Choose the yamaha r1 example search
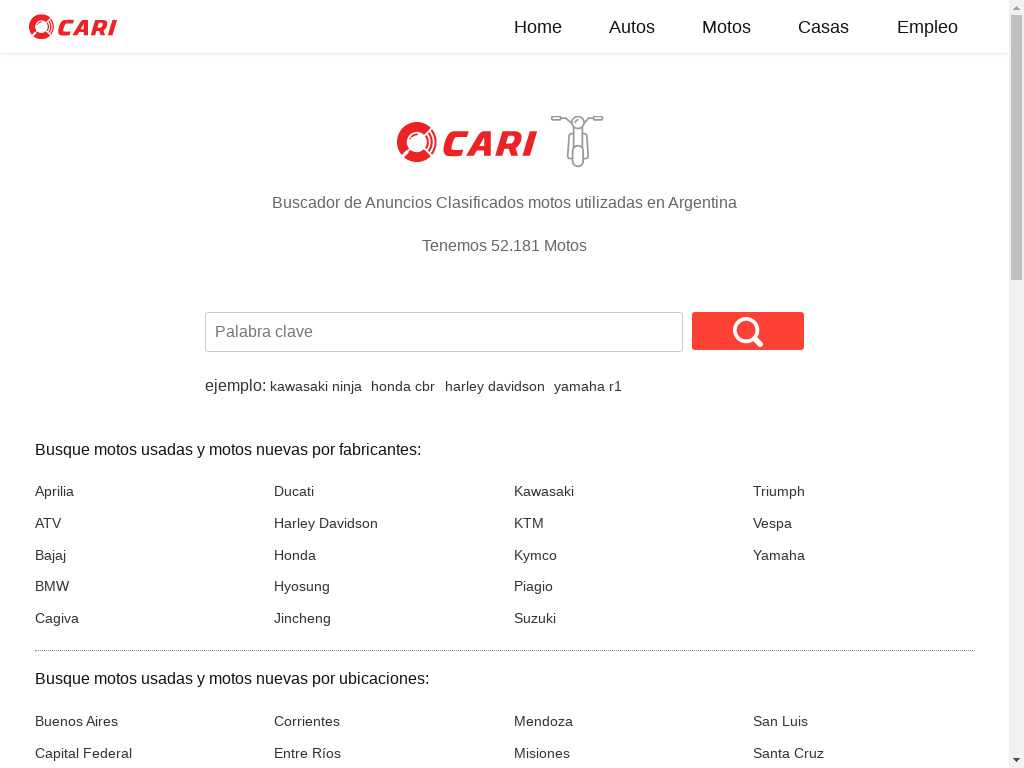The height and width of the screenshot is (768, 1024). 588,387
